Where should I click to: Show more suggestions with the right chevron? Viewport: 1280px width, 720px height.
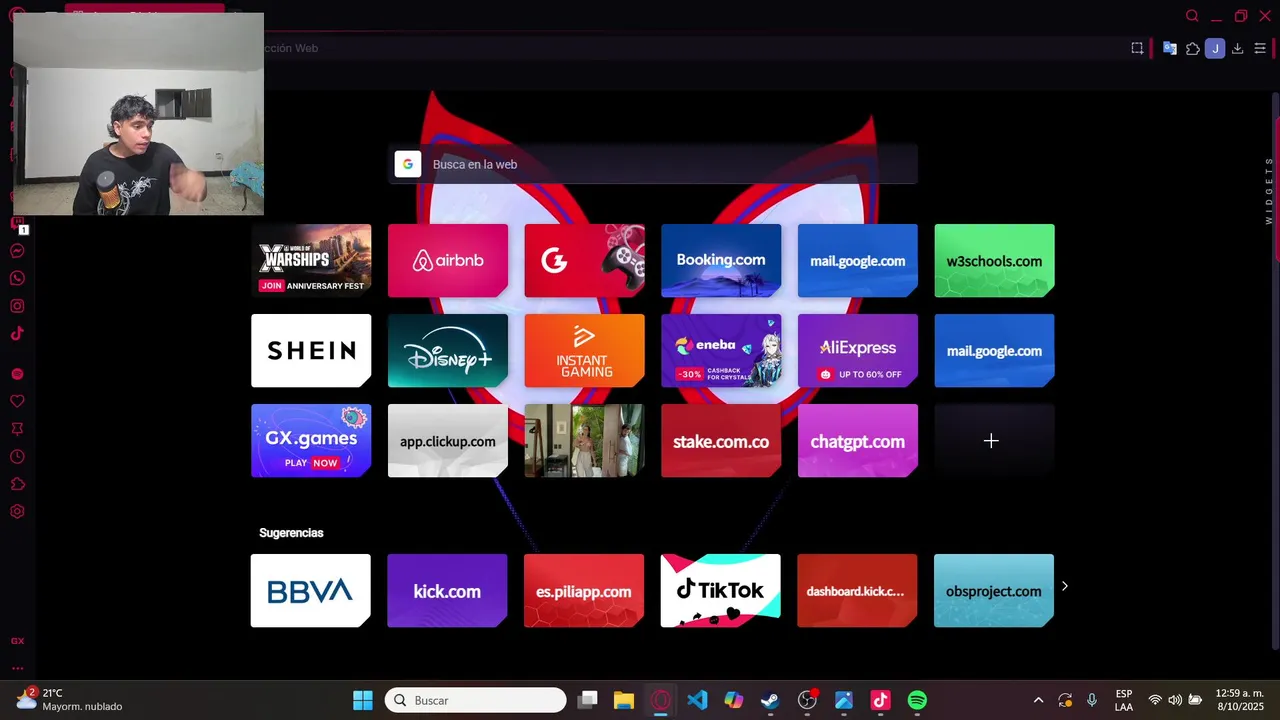point(1064,586)
